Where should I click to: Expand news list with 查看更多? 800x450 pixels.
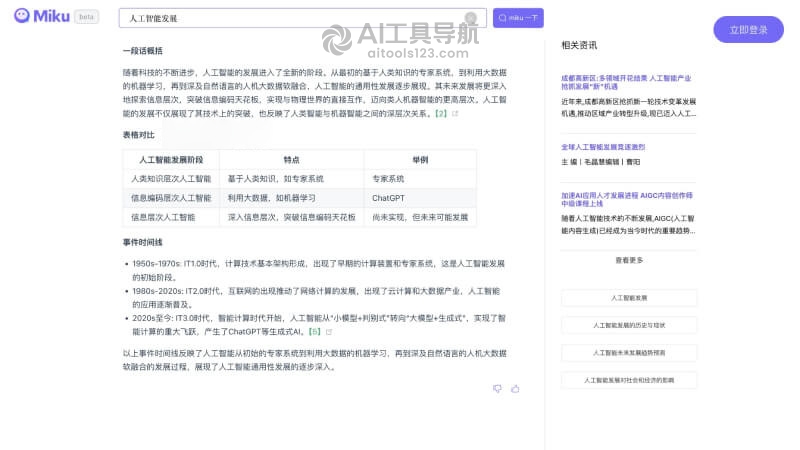(629, 260)
